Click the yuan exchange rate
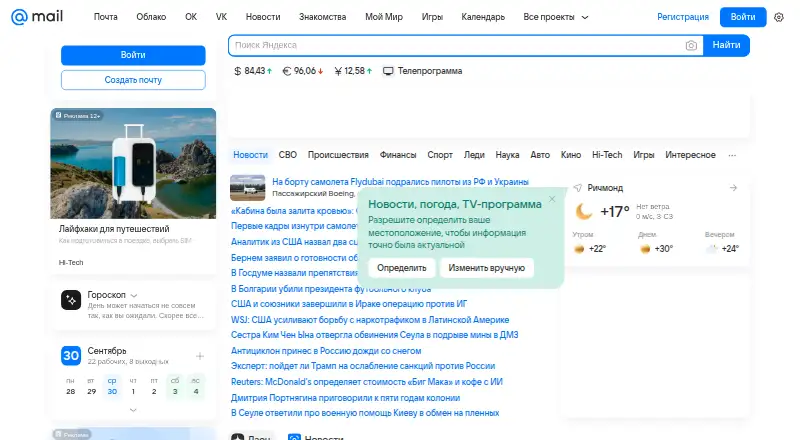Screen dimensions: 800x440 coord(353,71)
